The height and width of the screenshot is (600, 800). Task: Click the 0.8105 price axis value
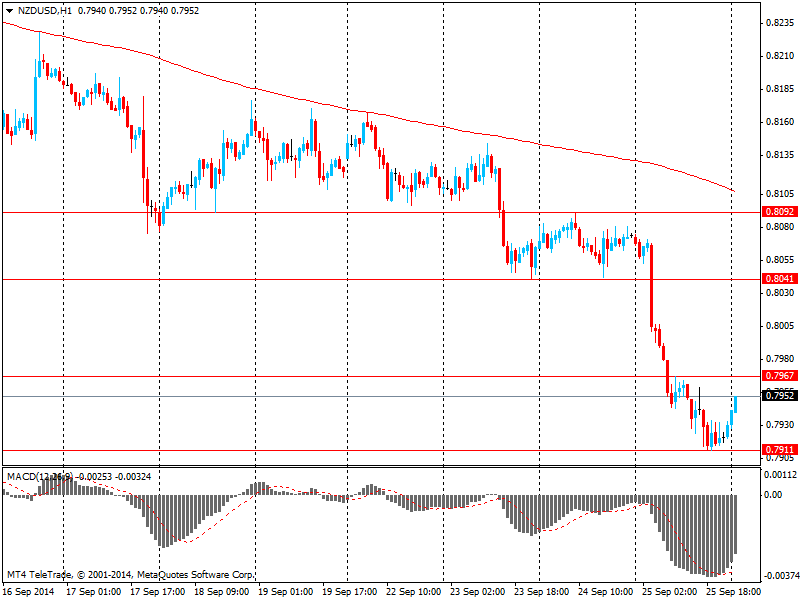[781, 194]
